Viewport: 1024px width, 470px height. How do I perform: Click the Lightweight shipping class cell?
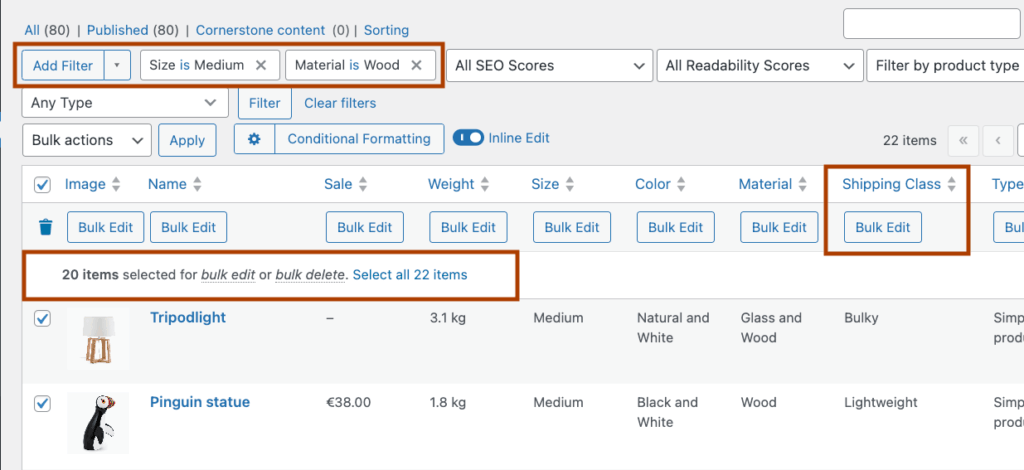point(881,403)
